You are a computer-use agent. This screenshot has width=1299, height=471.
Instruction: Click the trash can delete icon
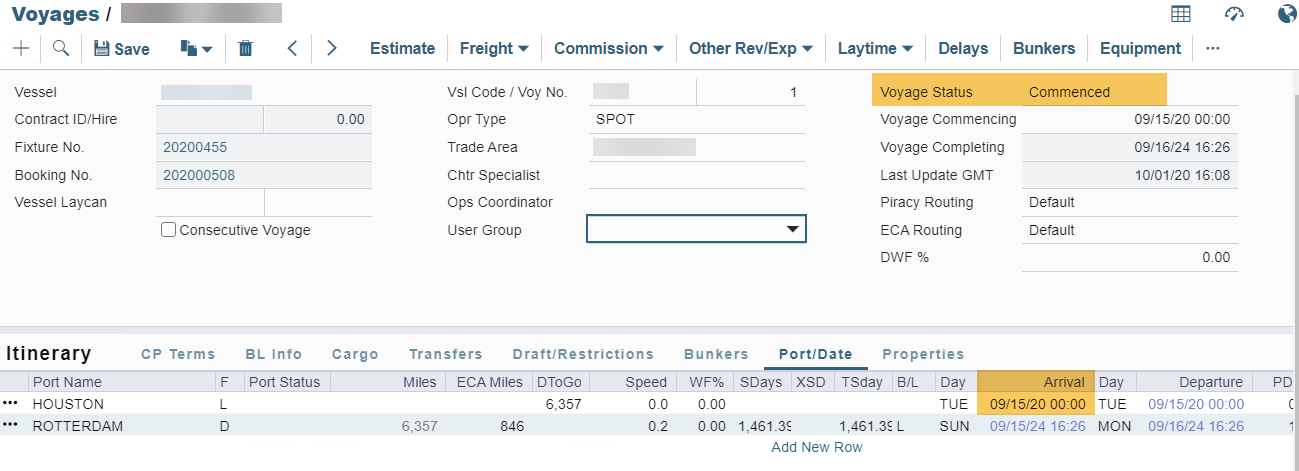(246, 48)
